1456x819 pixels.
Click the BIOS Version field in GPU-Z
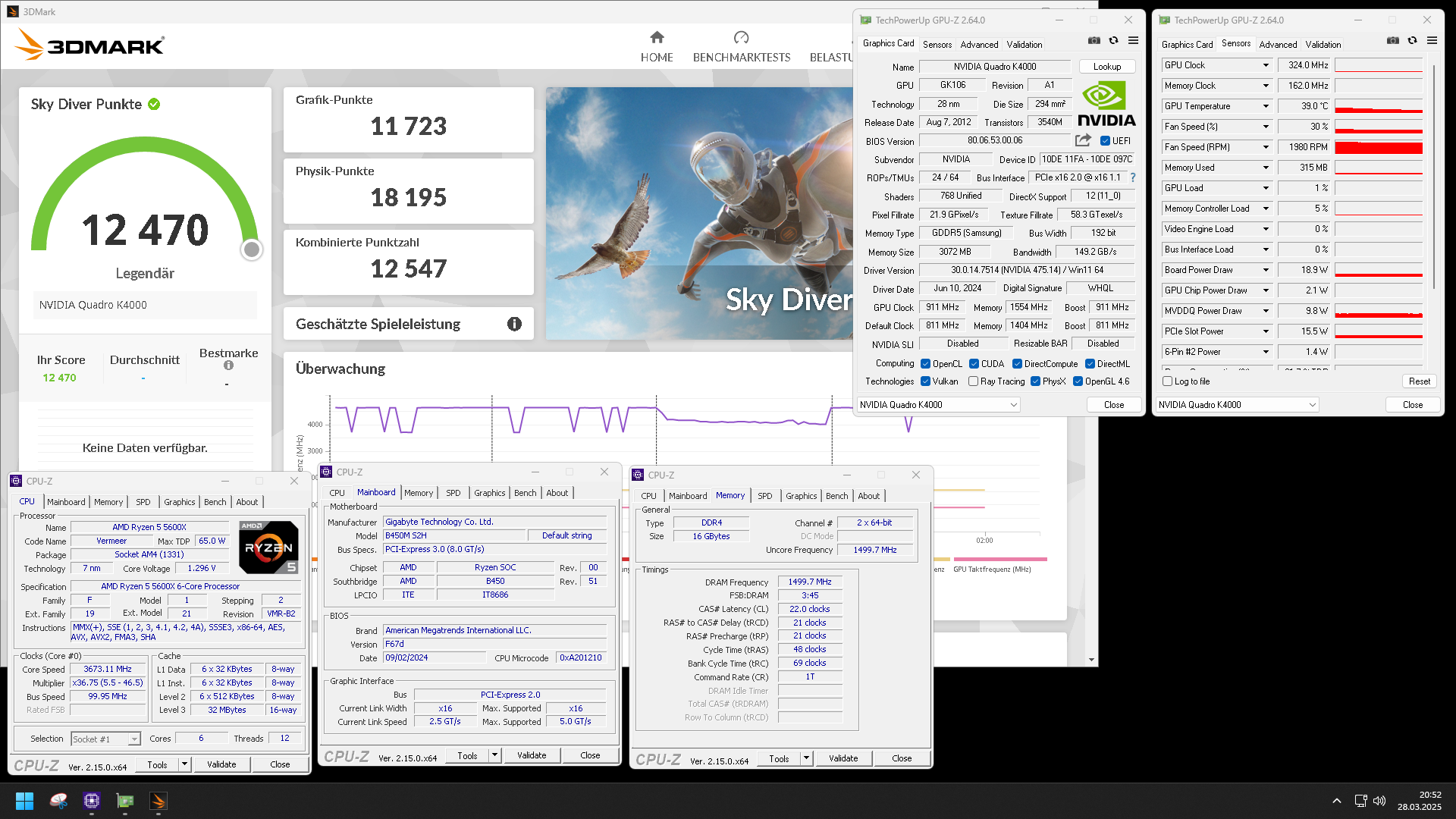(x=994, y=140)
